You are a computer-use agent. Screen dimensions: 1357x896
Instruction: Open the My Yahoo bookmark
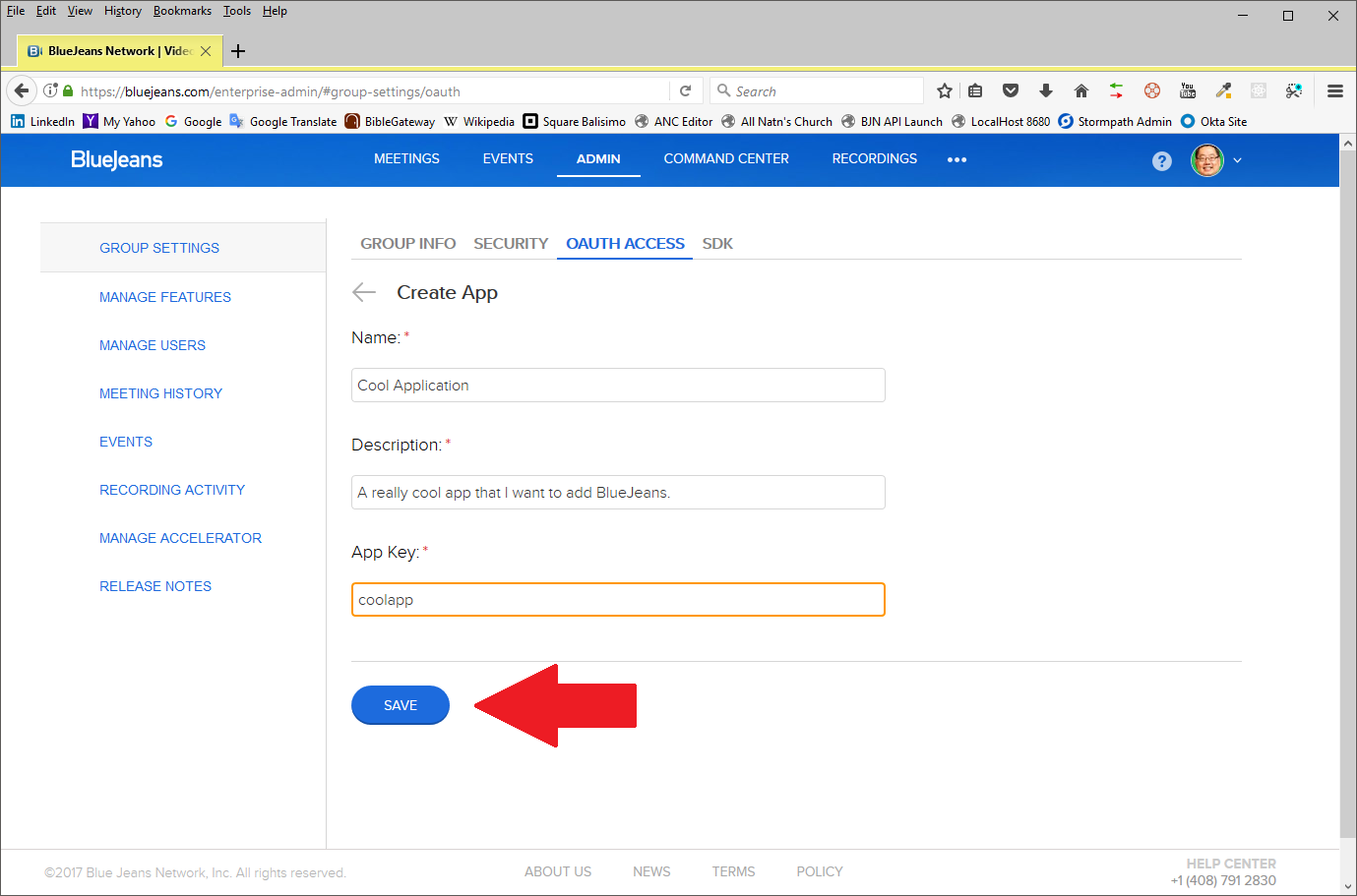[119, 121]
